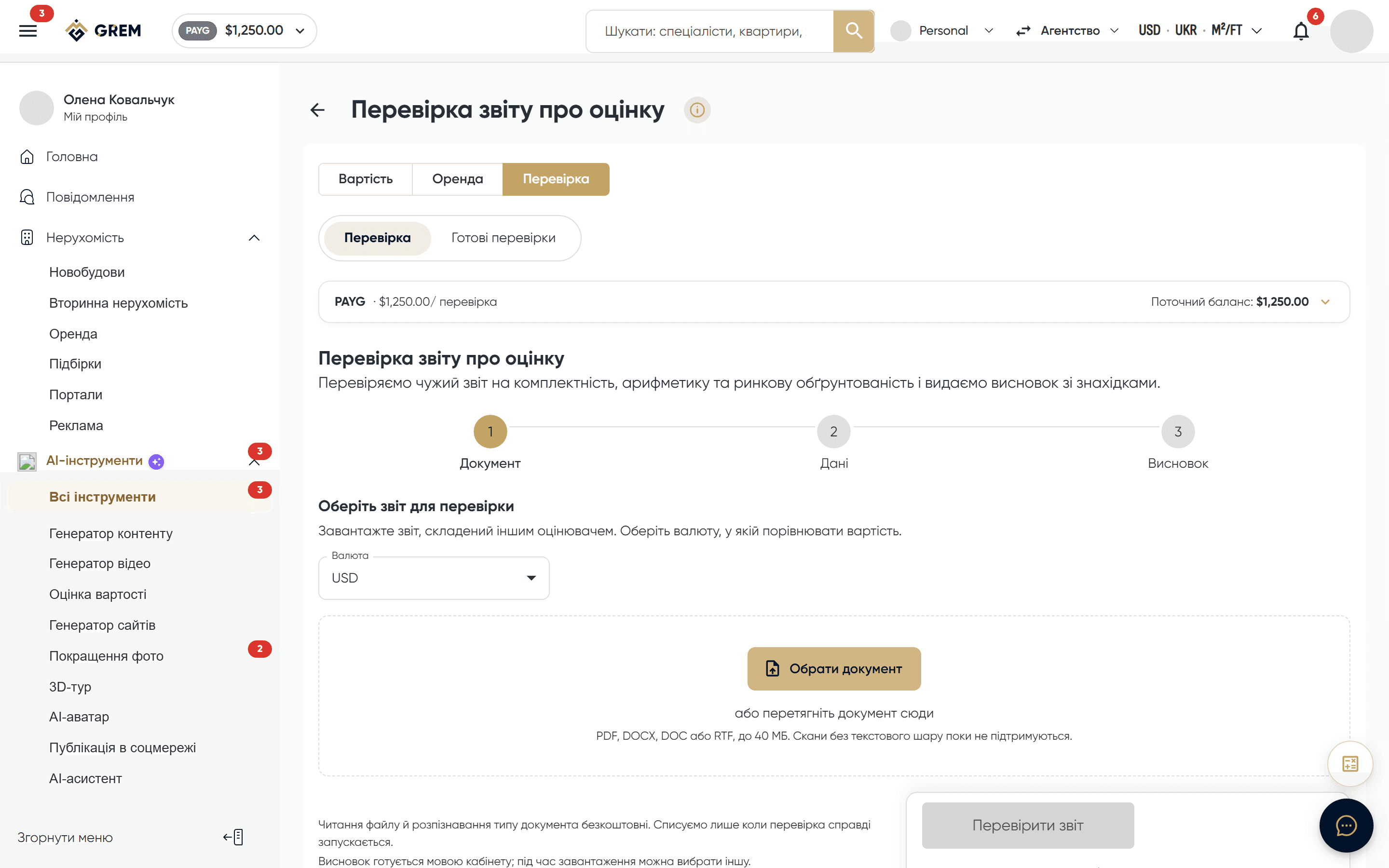This screenshot has width=1389, height=868.
Task: Switch to Готові перевірки
Action: click(504, 238)
